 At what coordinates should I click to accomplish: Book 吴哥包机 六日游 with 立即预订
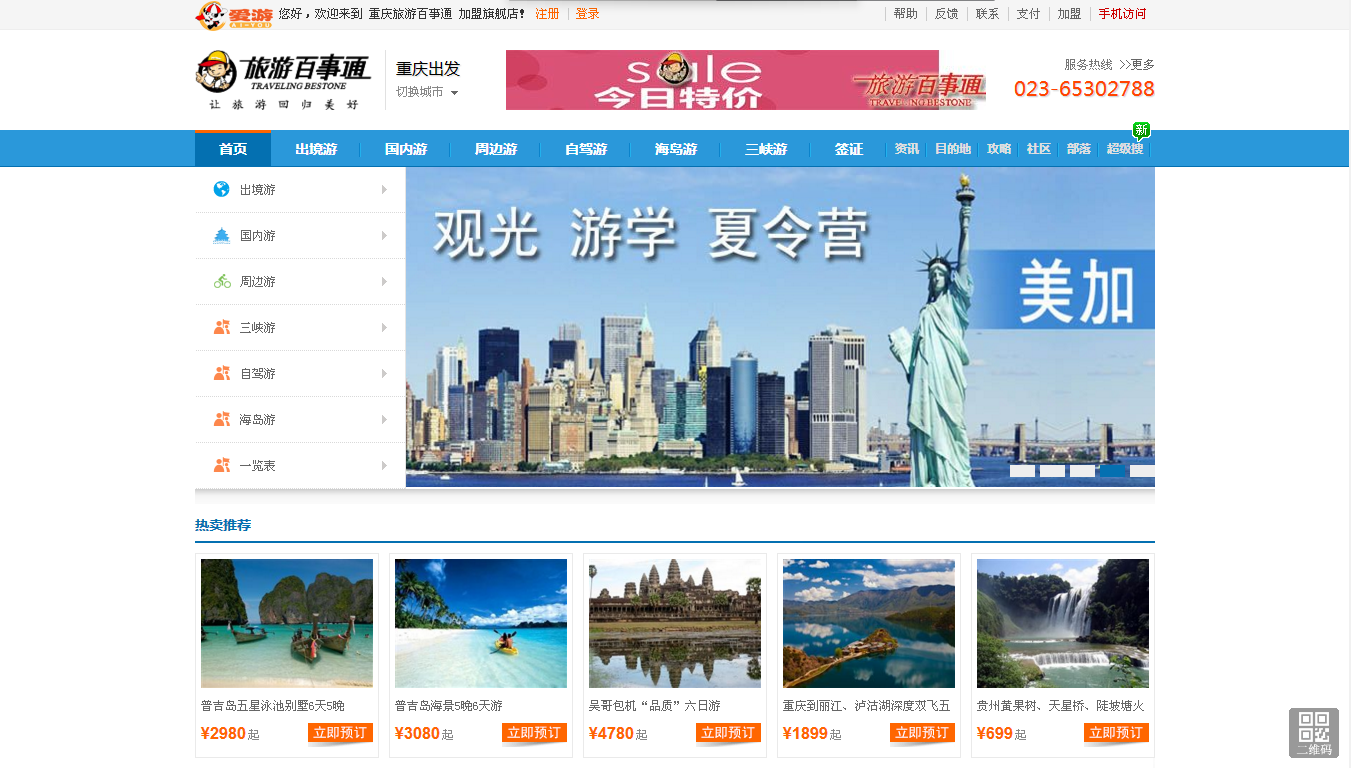click(x=728, y=733)
